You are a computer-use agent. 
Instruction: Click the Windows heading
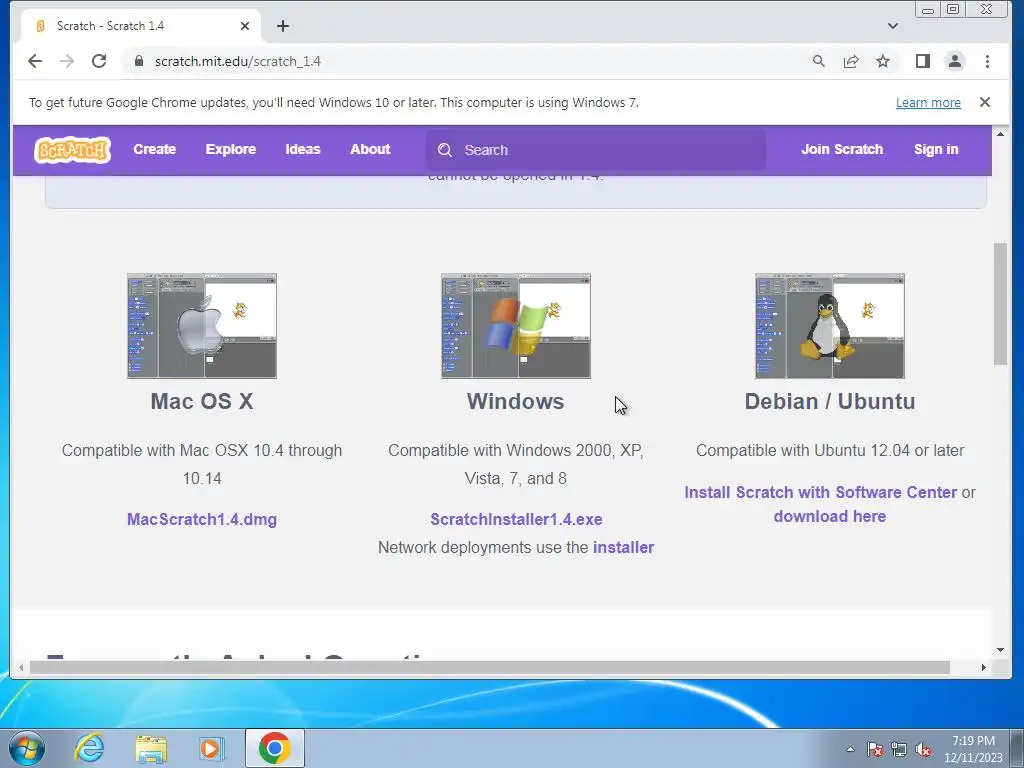tap(516, 401)
